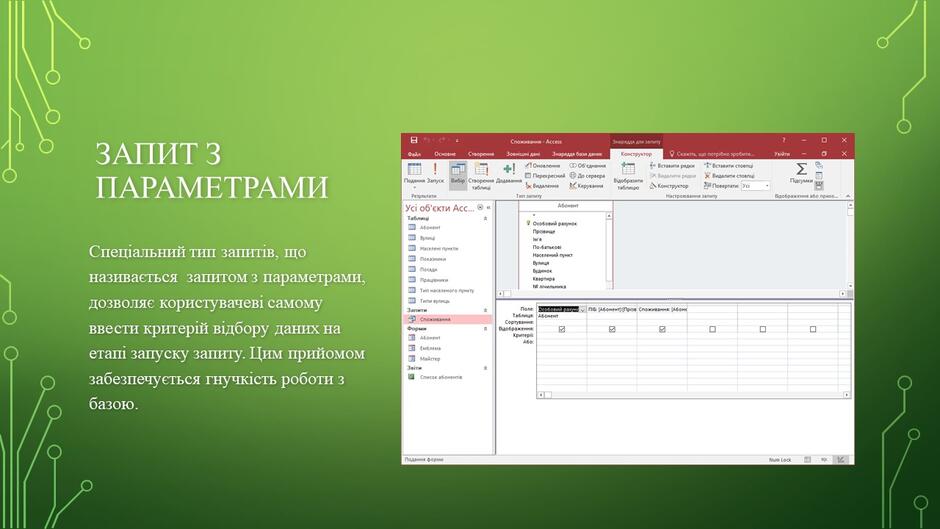This screenshot has width=940, height=529.
Task: Collapse the Запити group
Action: (x=485, y=310)
